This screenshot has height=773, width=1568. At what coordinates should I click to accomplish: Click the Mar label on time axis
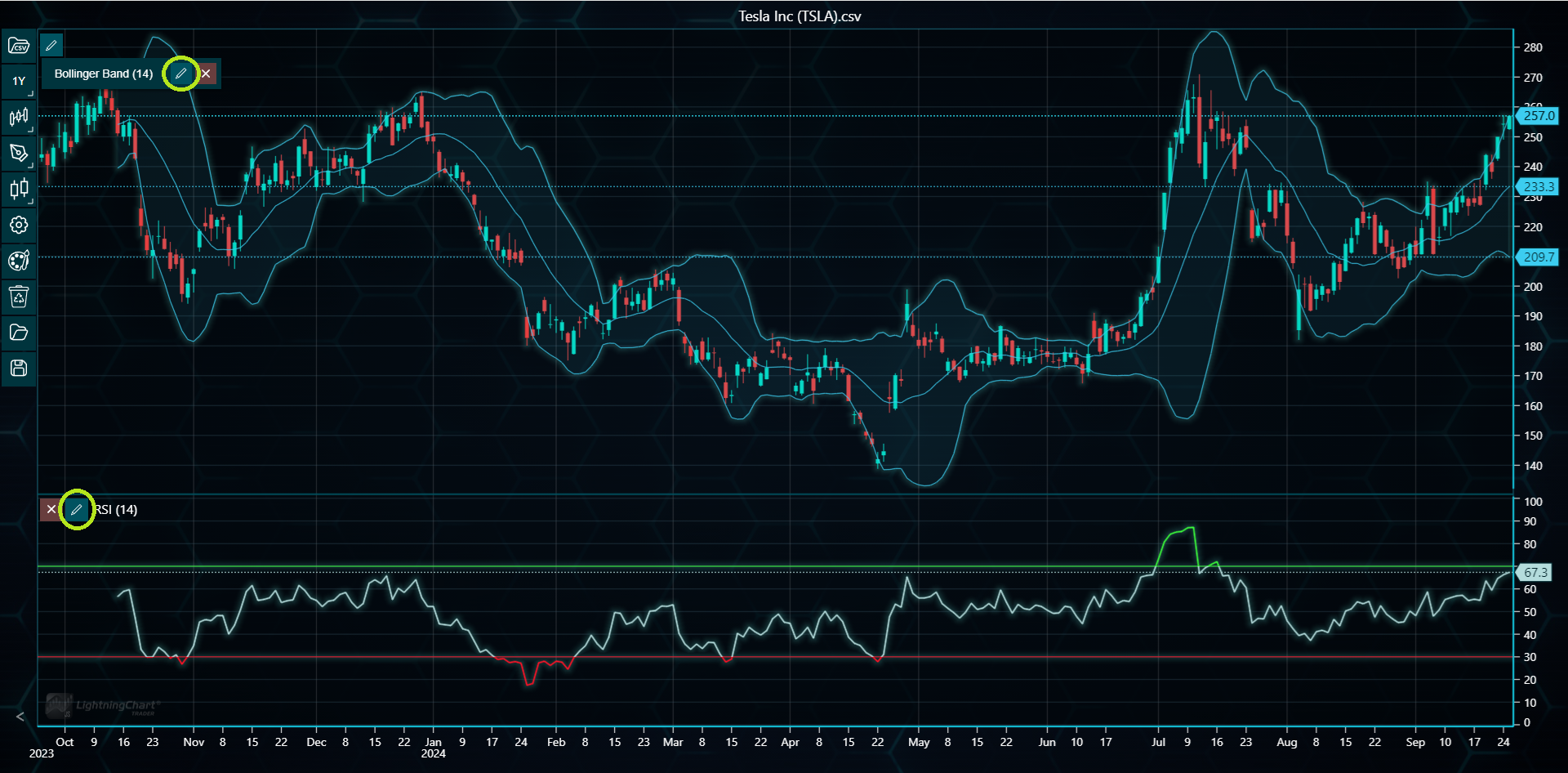tap(673, 742)
